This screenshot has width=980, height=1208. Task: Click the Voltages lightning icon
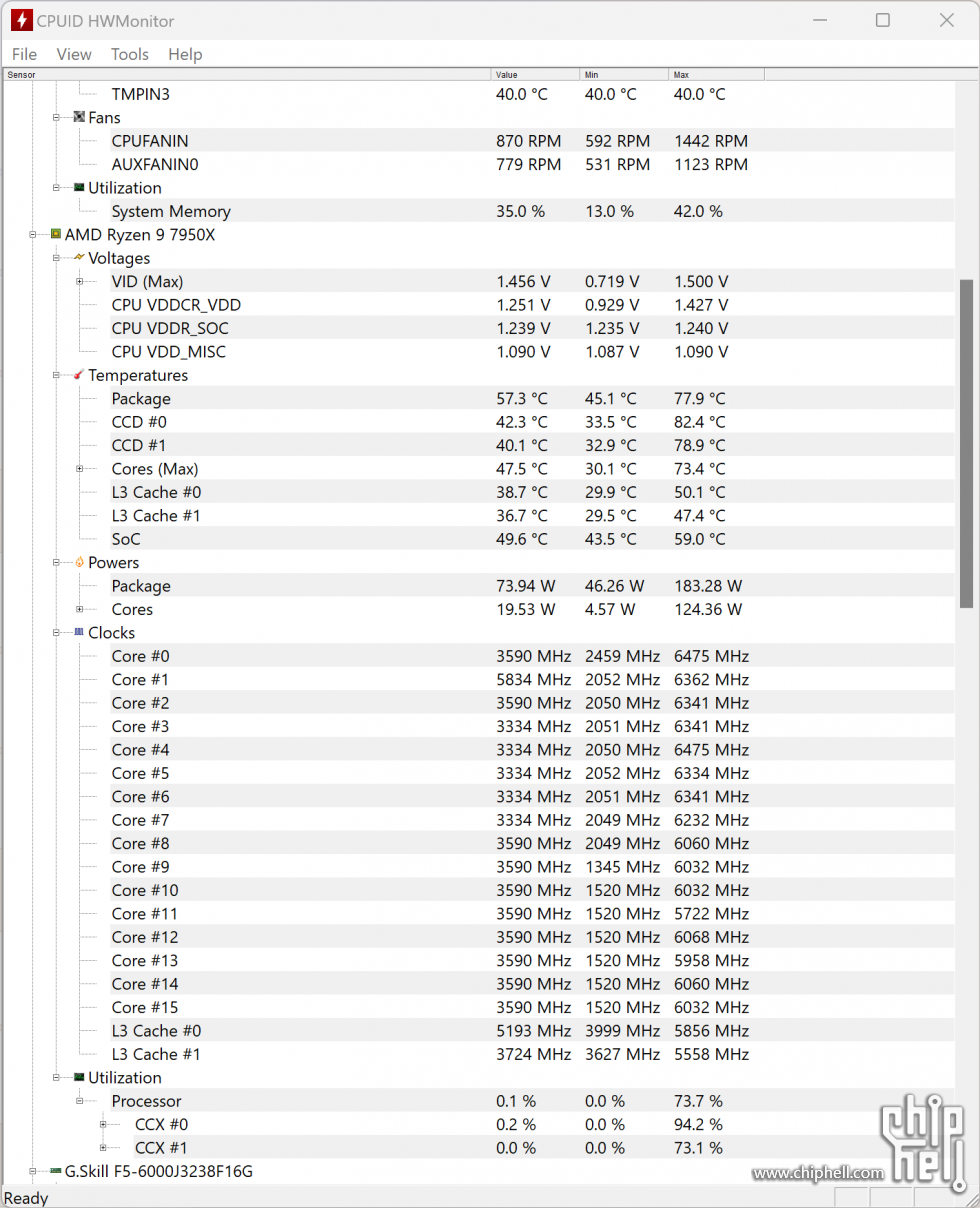click(79, 258)
